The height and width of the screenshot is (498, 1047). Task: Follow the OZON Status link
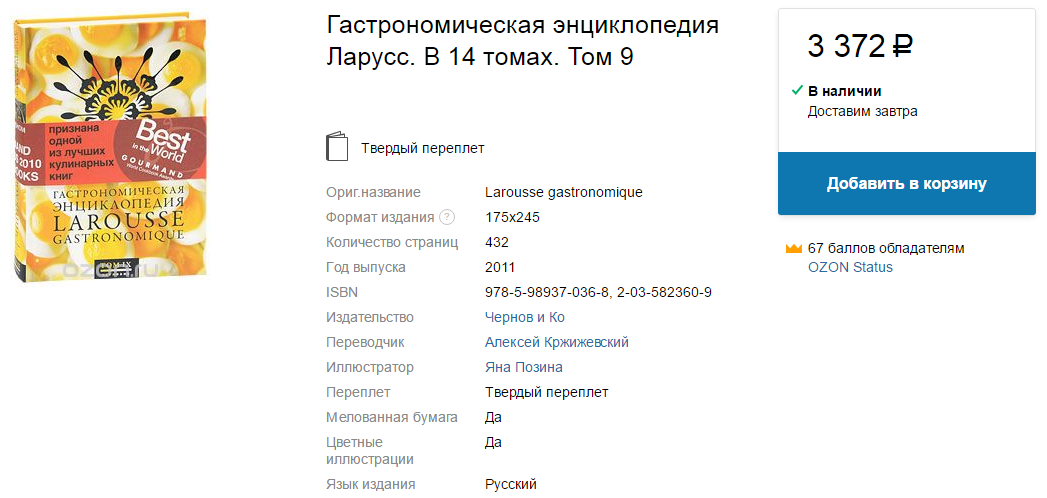(x=850, y=267)
